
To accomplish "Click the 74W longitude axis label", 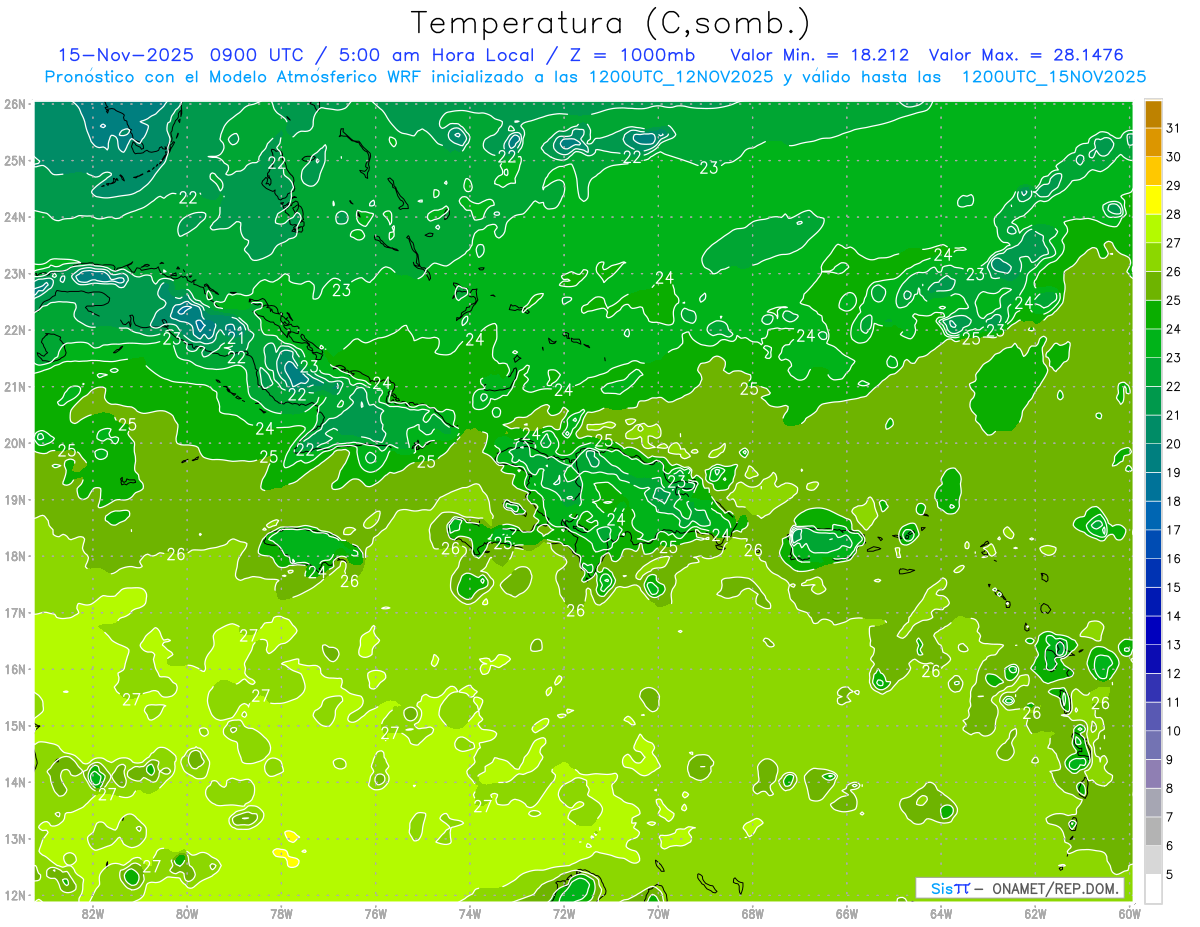I will pos(469,912).
